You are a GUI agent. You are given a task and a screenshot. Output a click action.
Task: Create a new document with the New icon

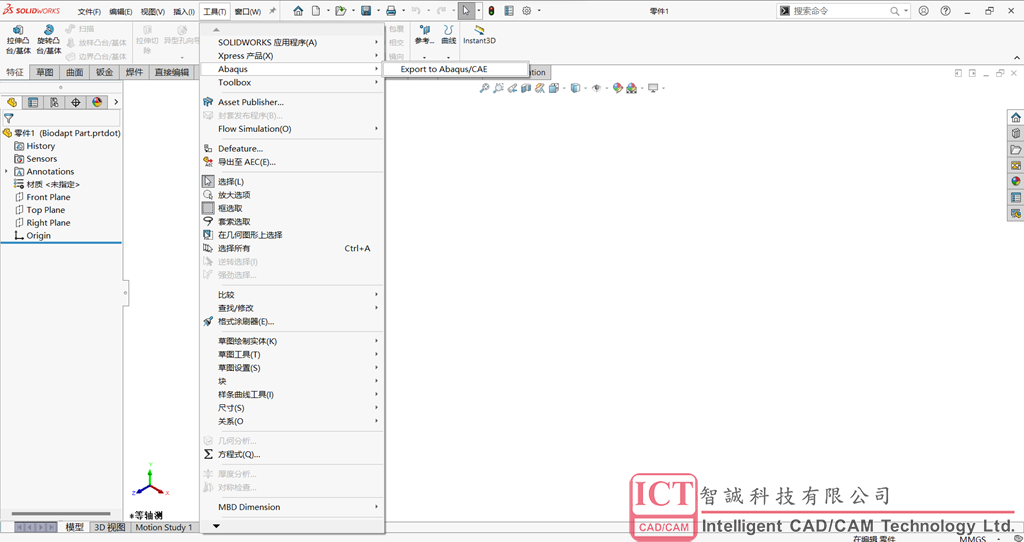point(316,11)
